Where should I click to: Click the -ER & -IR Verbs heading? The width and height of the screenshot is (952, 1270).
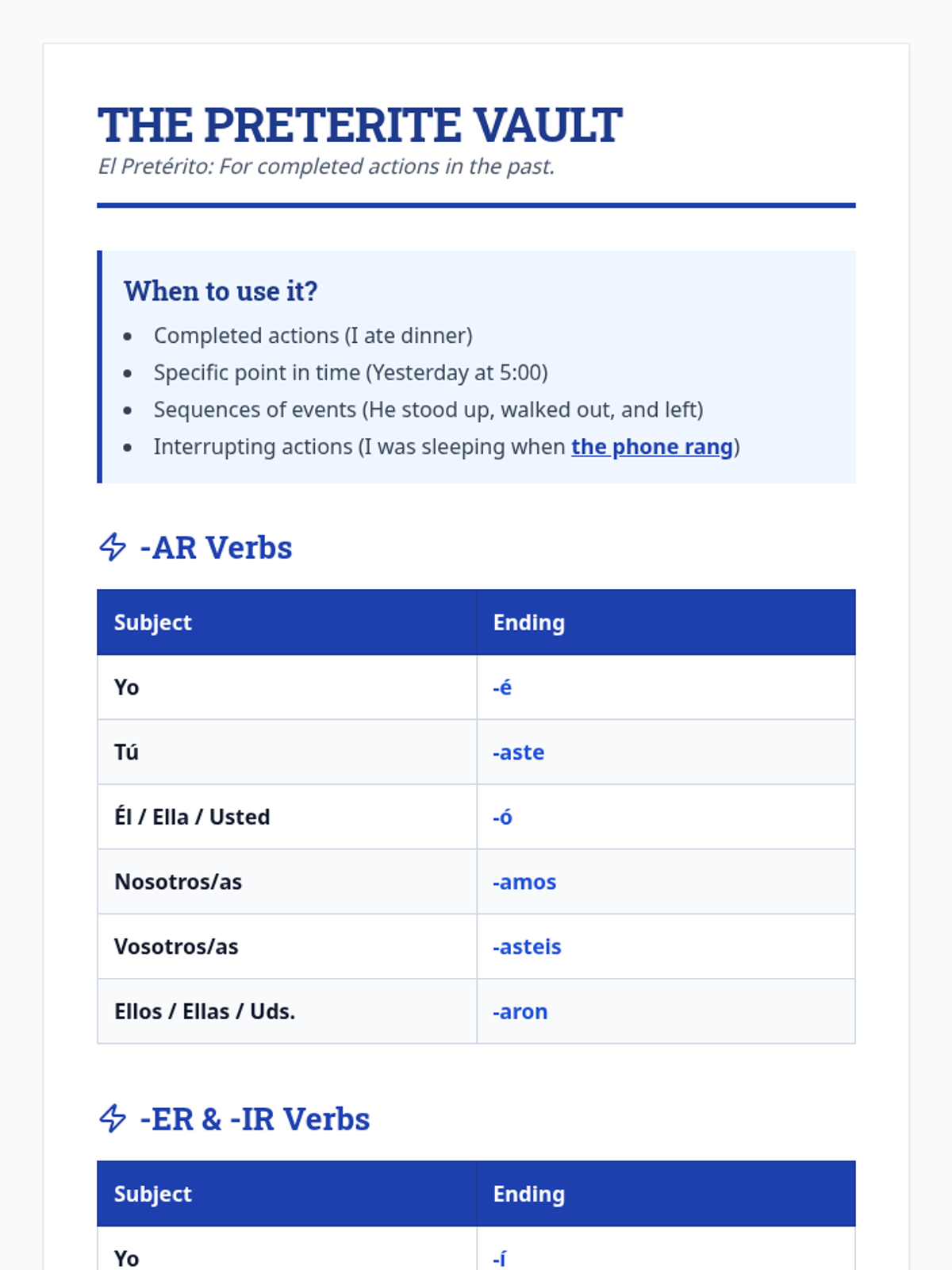coord(255,1119)
